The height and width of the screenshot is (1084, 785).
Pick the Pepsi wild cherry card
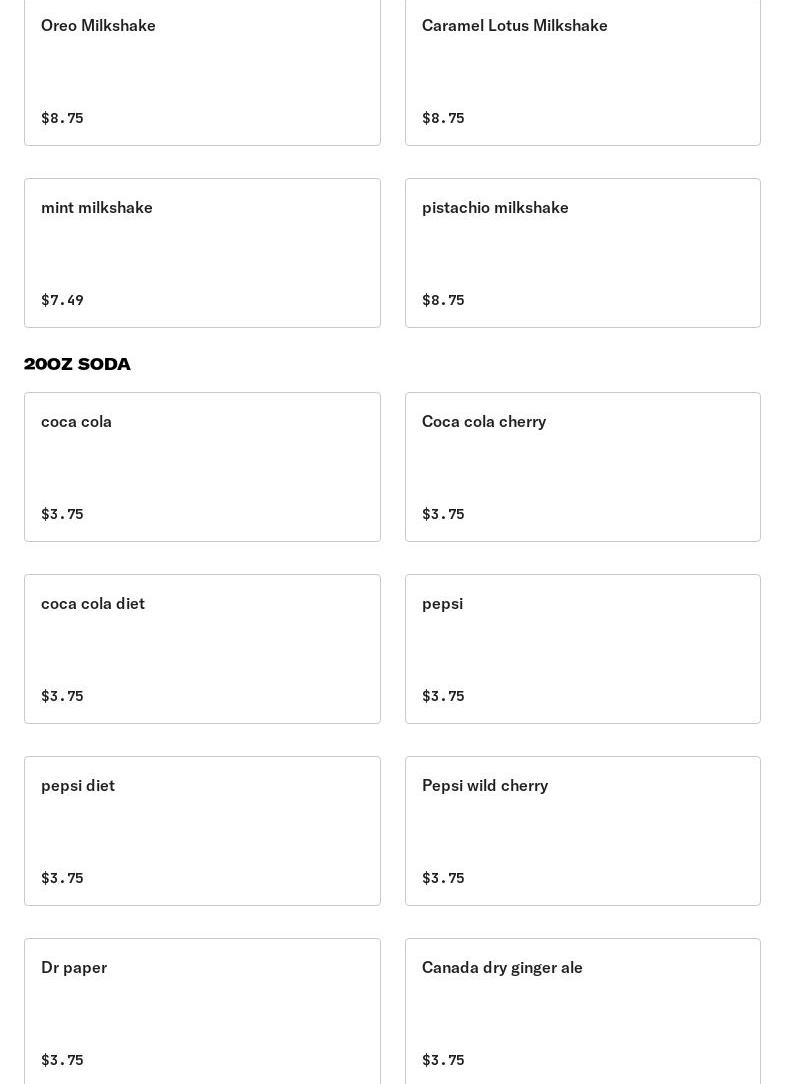click(582, 831)
